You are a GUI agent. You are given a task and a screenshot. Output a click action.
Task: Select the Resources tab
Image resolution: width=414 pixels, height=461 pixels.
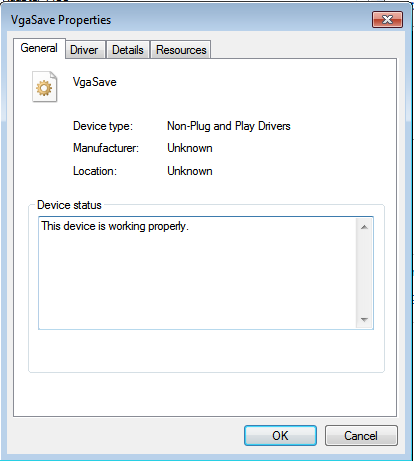click(181, 50)
